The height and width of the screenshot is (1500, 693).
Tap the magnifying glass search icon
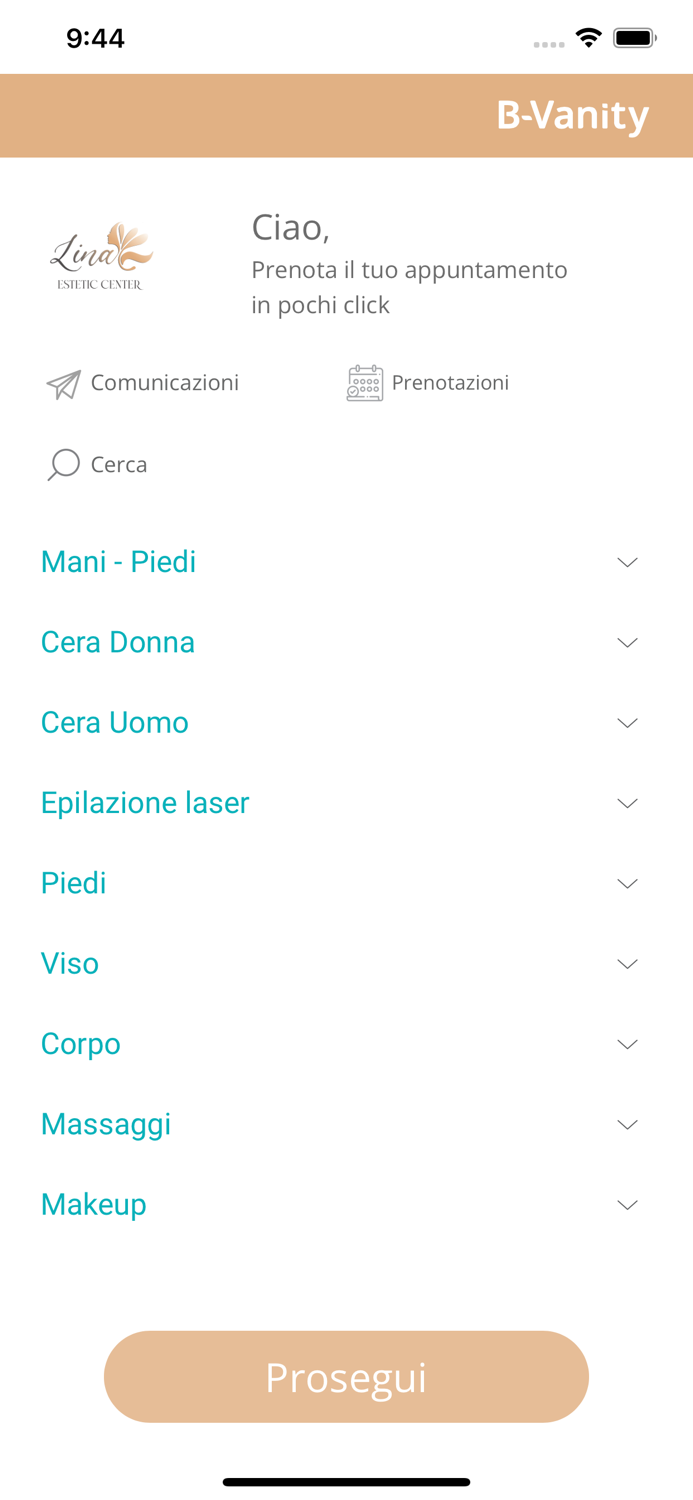click(x=63, y=465)
